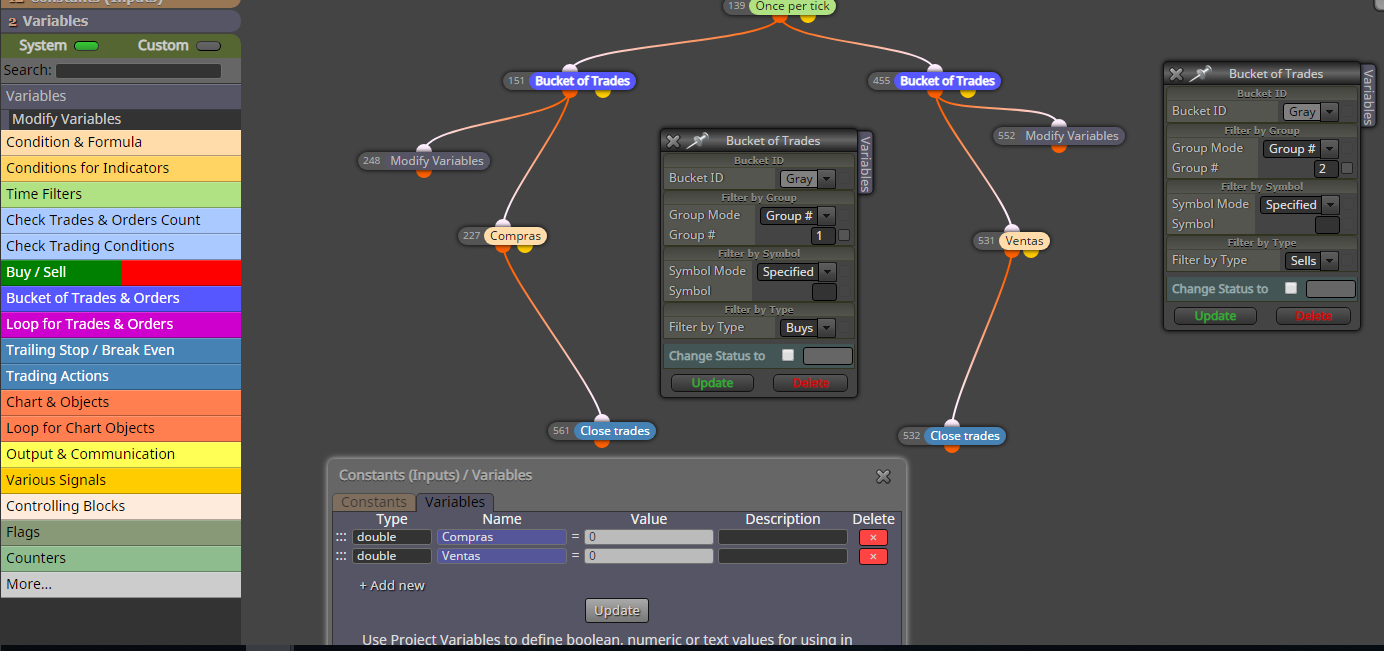Select Modify Variables block 552
The image size is (1384, 651).
(1072, 136)
